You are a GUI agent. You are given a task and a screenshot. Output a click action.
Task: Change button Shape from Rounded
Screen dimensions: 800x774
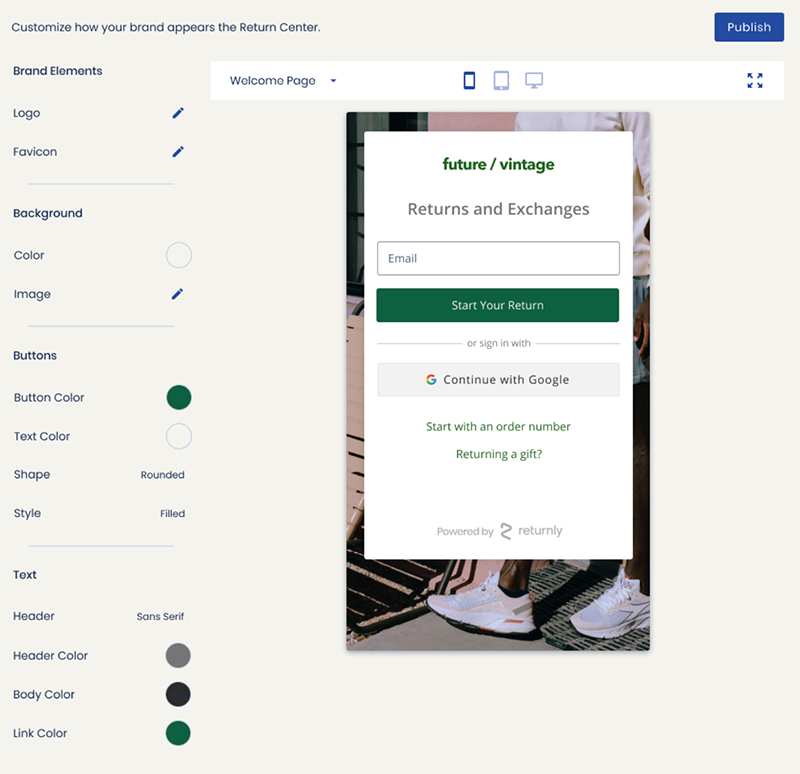[162, 475]
